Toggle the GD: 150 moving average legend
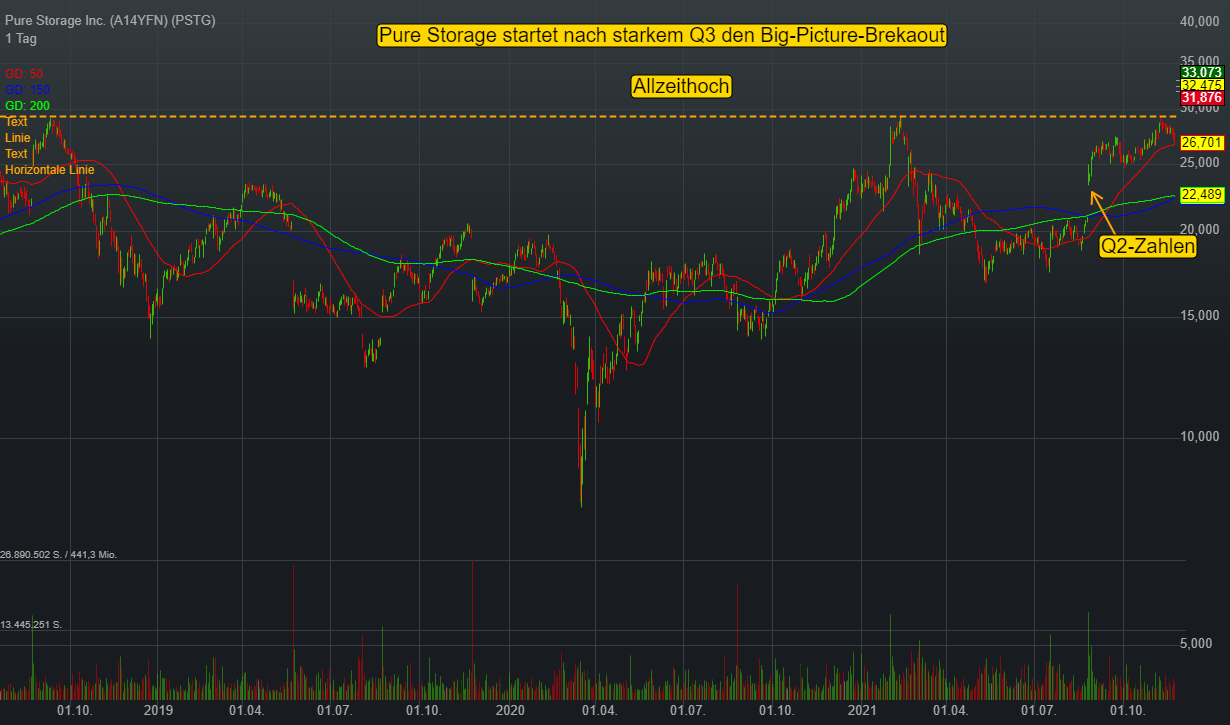The width and height of the screenshot is (1230, 725). pyautogui.click(x=27, y=90)
